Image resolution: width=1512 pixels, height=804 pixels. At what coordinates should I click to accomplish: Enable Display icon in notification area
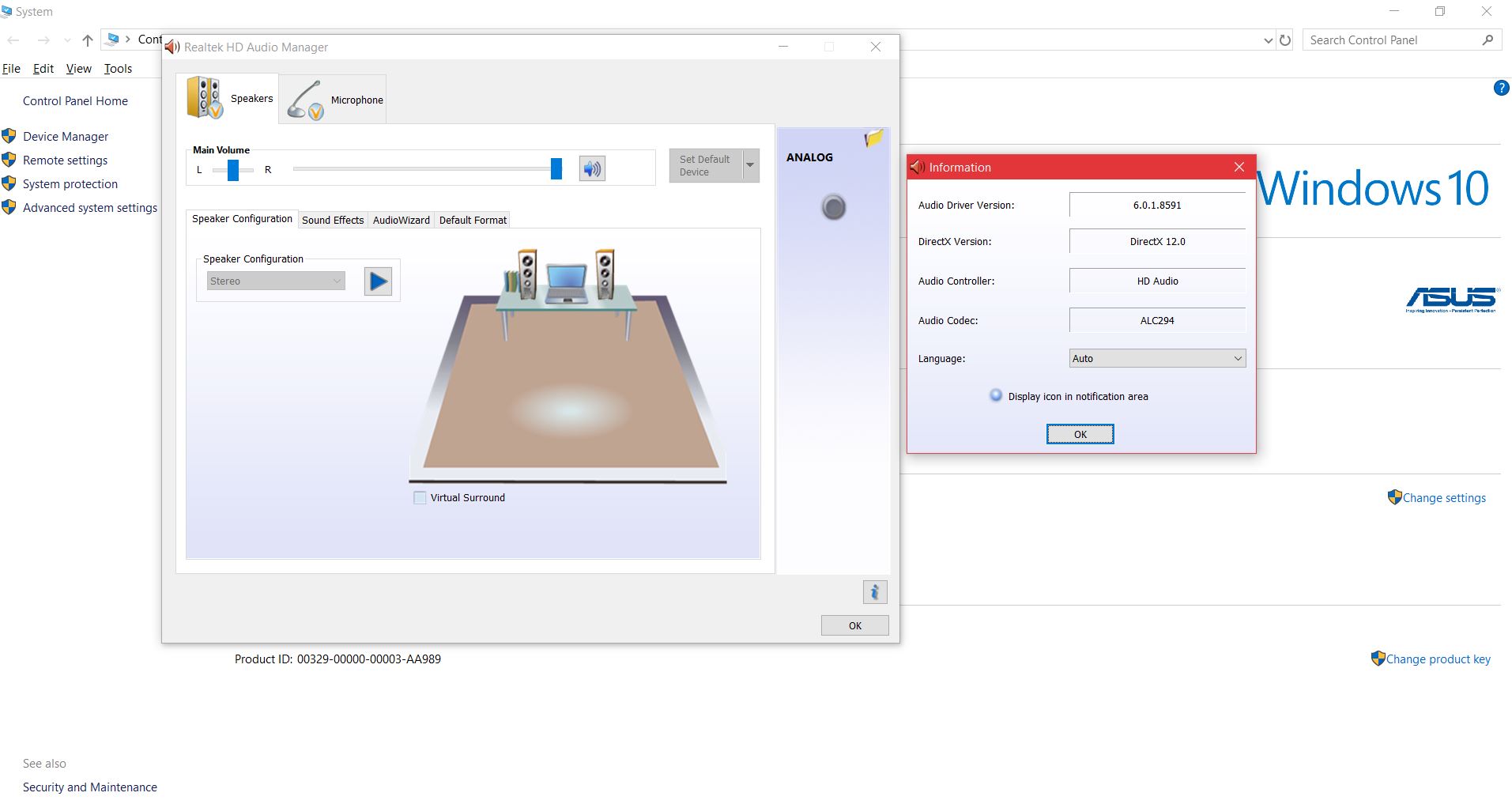point(994,395)
